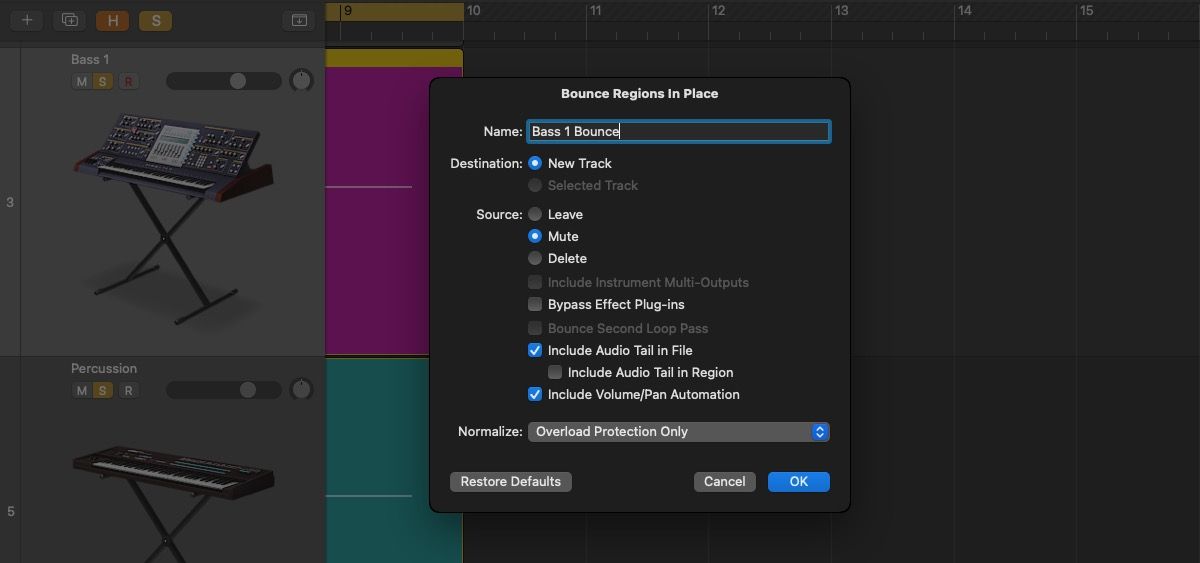
Task: Click the duplicate track icon
Action: pos(70,20)
